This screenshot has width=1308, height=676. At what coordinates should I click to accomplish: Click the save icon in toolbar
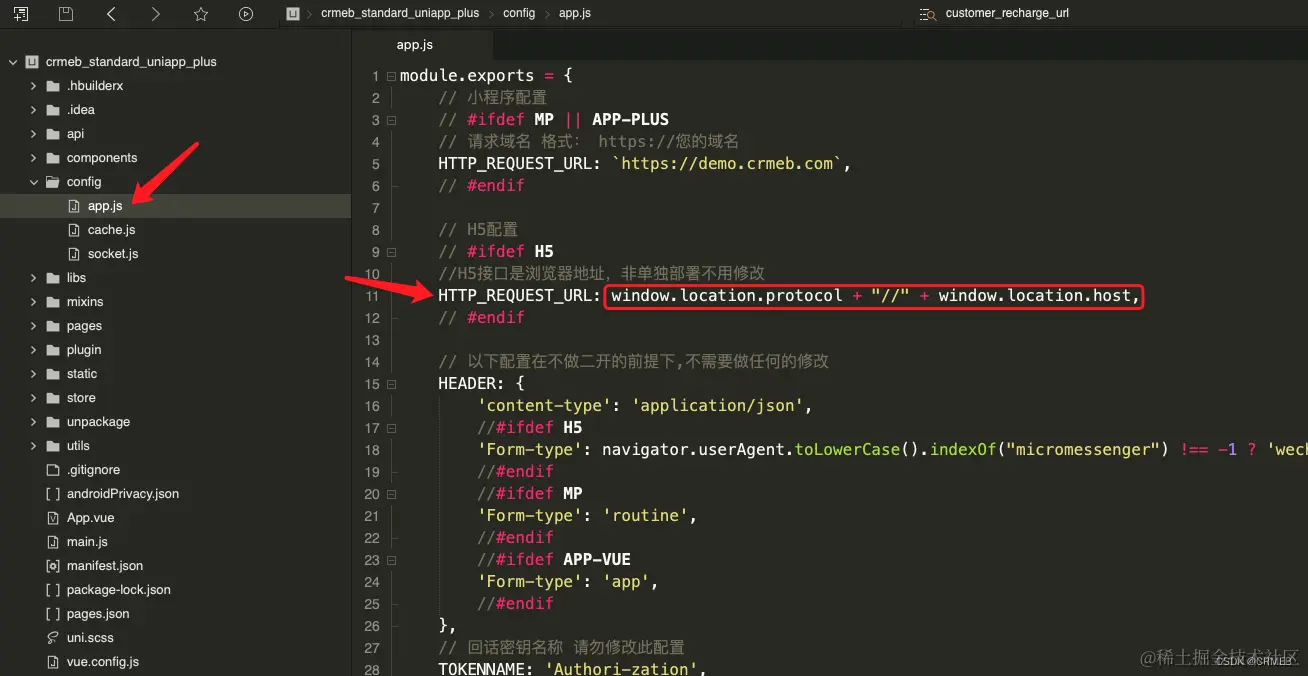point(66,14)
